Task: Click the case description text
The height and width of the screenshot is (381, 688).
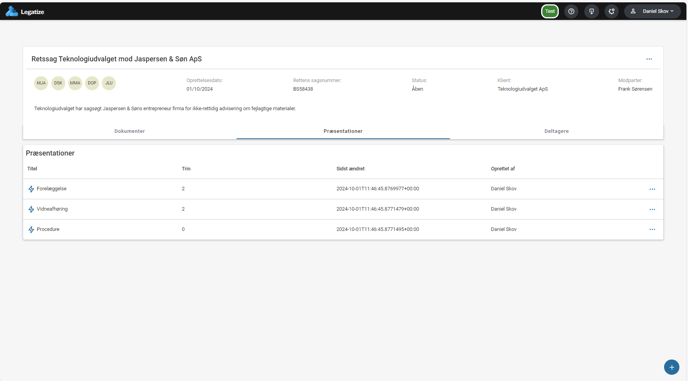Action: point(165,108)
